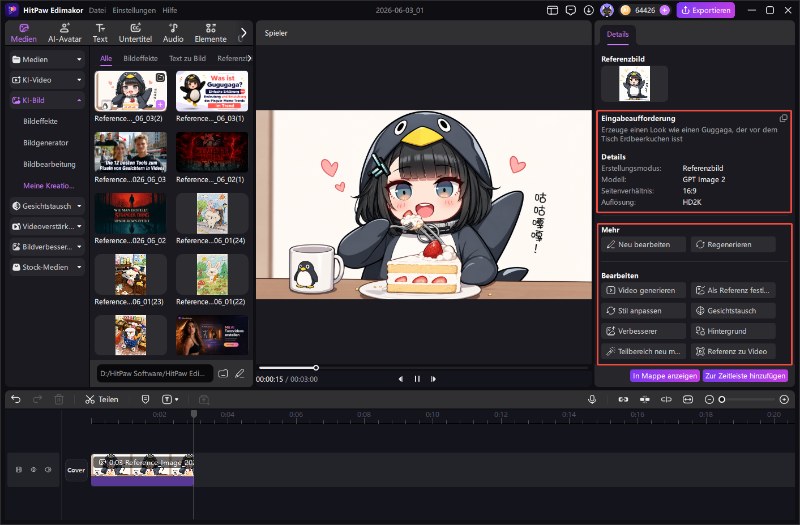Select Meine Kreatio... in the sidebar
The image size is (800, 525).
(x=48, y=185)
